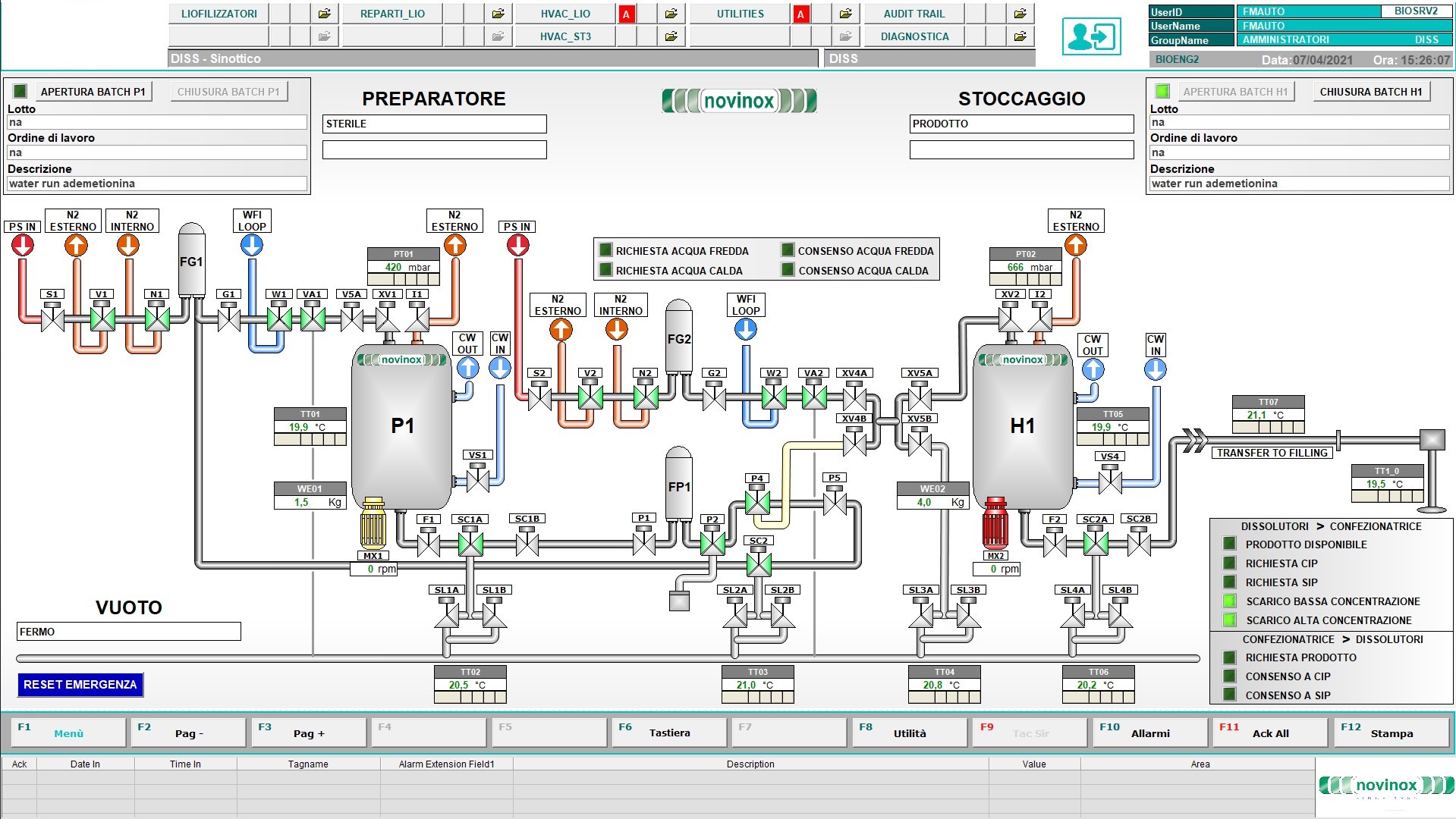The width and height of the screenshot is (1456, 819).
Task: Select valve XV1 above tank P1
Action: pyautogui.click(x=388, y=316)
